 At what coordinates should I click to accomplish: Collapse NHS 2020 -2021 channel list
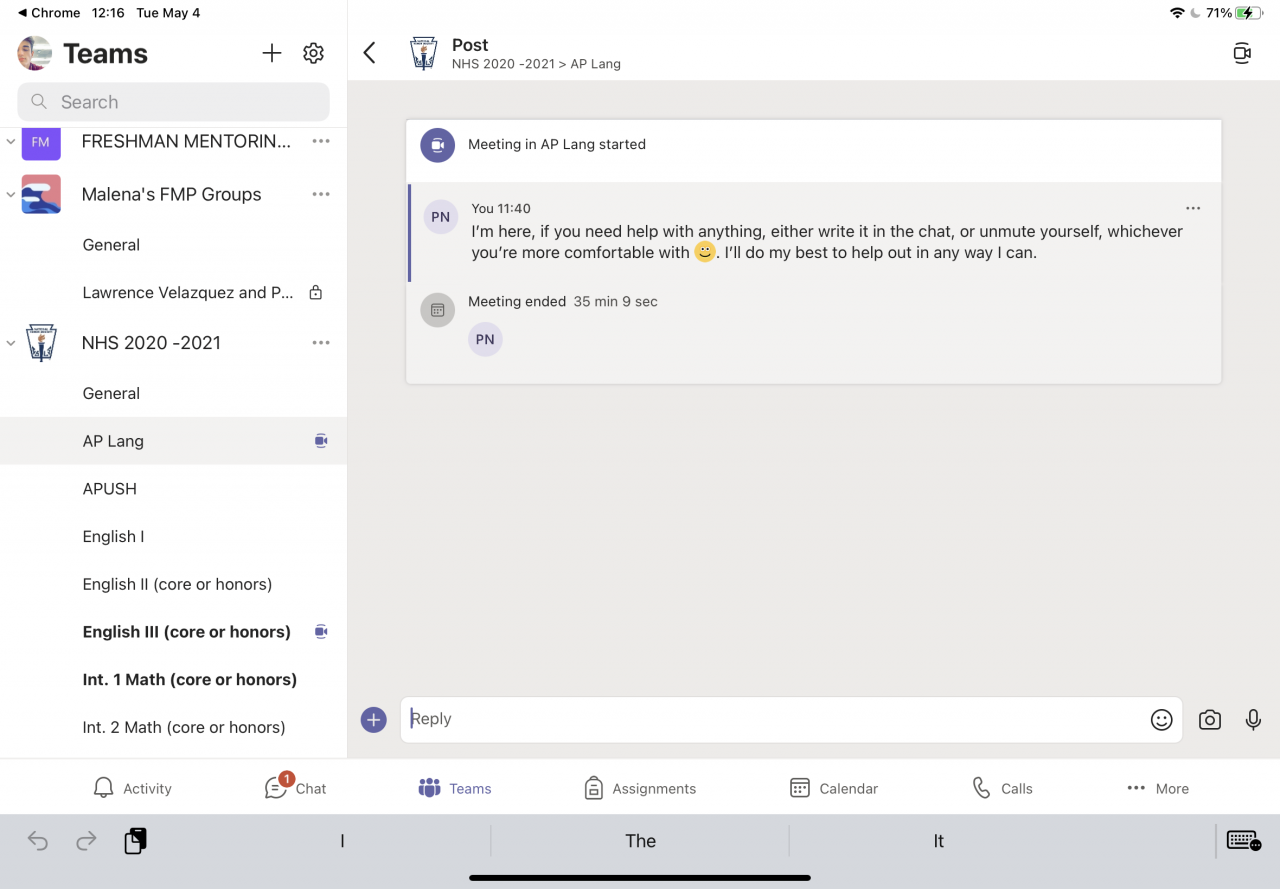11,343
